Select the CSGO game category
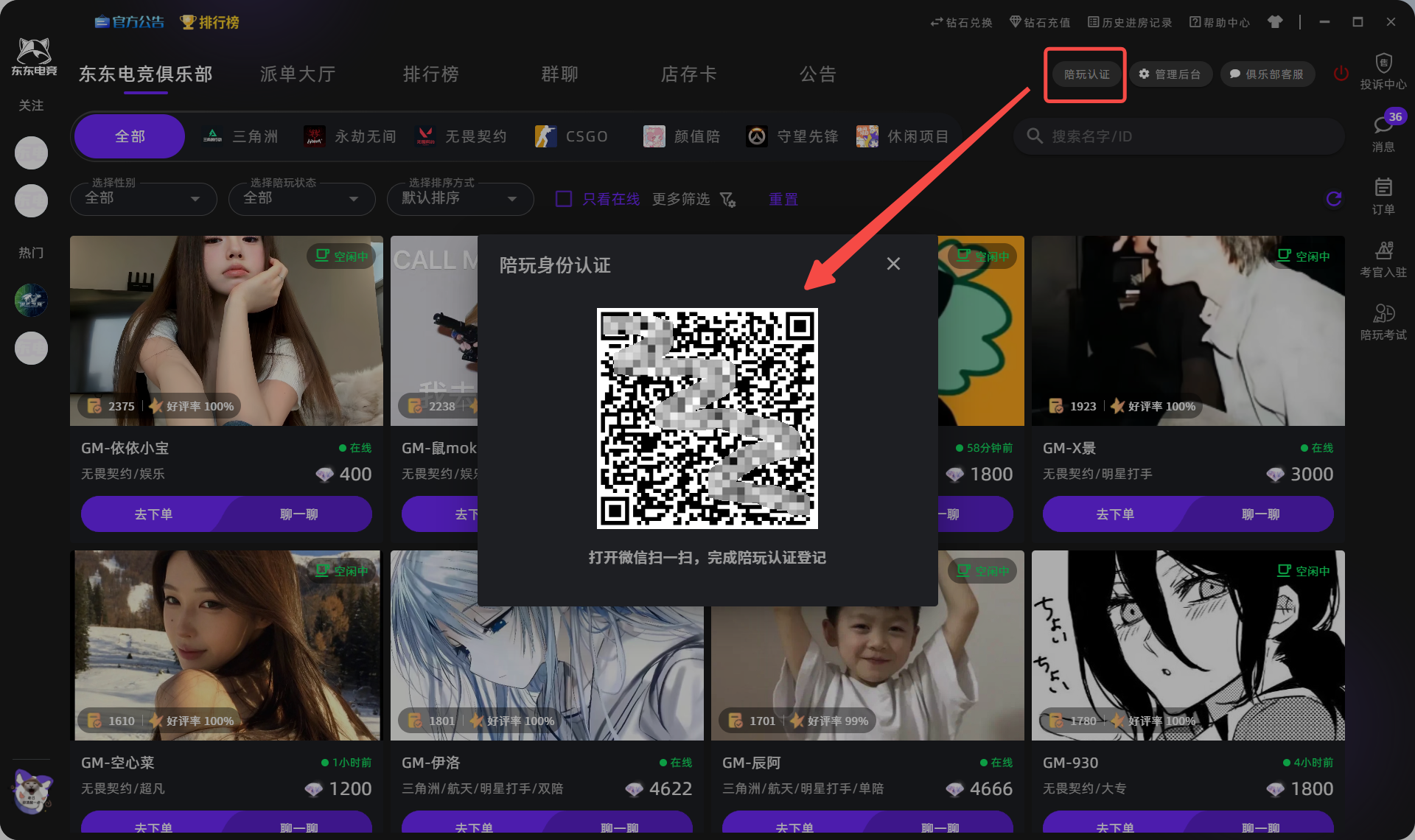This screenshot has width=1415, height=840. (x=571, y=136)
